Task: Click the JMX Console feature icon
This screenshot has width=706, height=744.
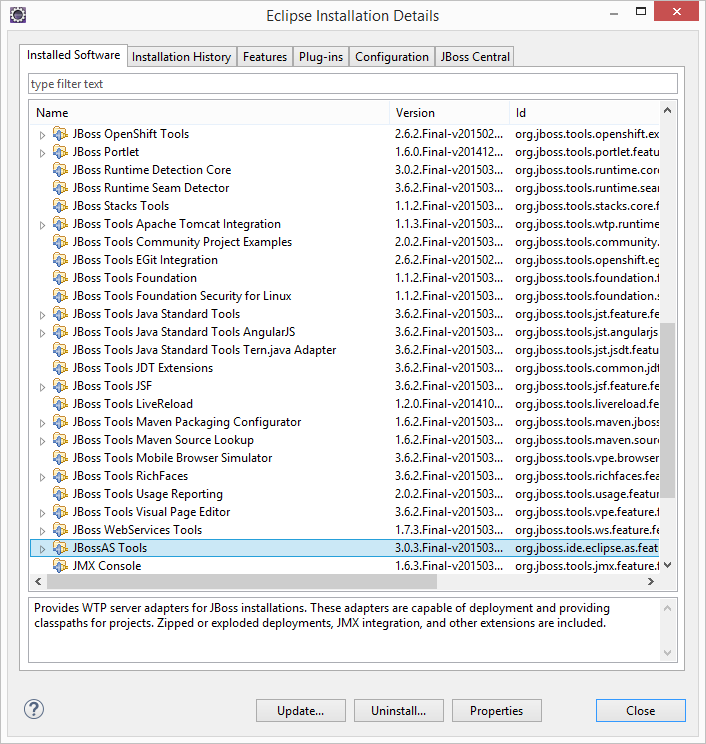Action: [x=60, y=567]
